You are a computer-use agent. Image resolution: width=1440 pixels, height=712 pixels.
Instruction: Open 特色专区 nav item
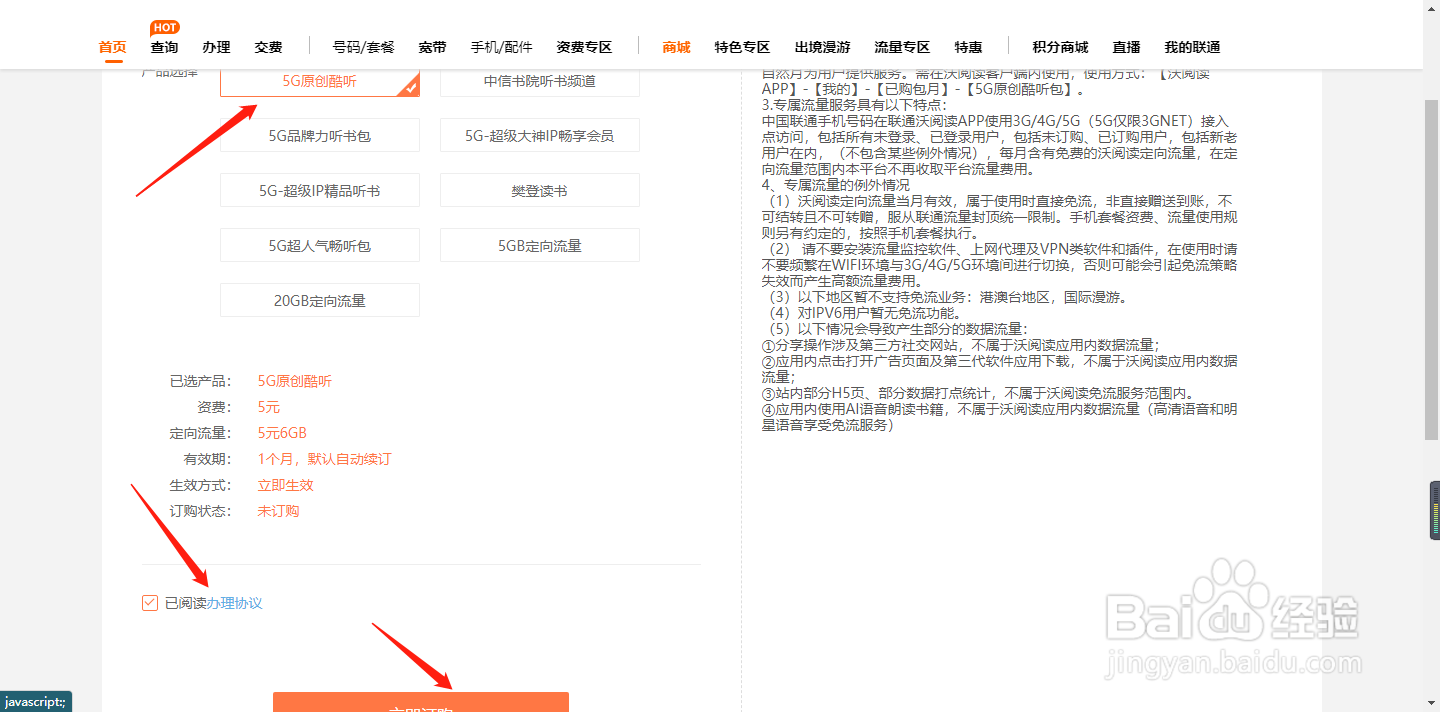(x=742, y=47)
